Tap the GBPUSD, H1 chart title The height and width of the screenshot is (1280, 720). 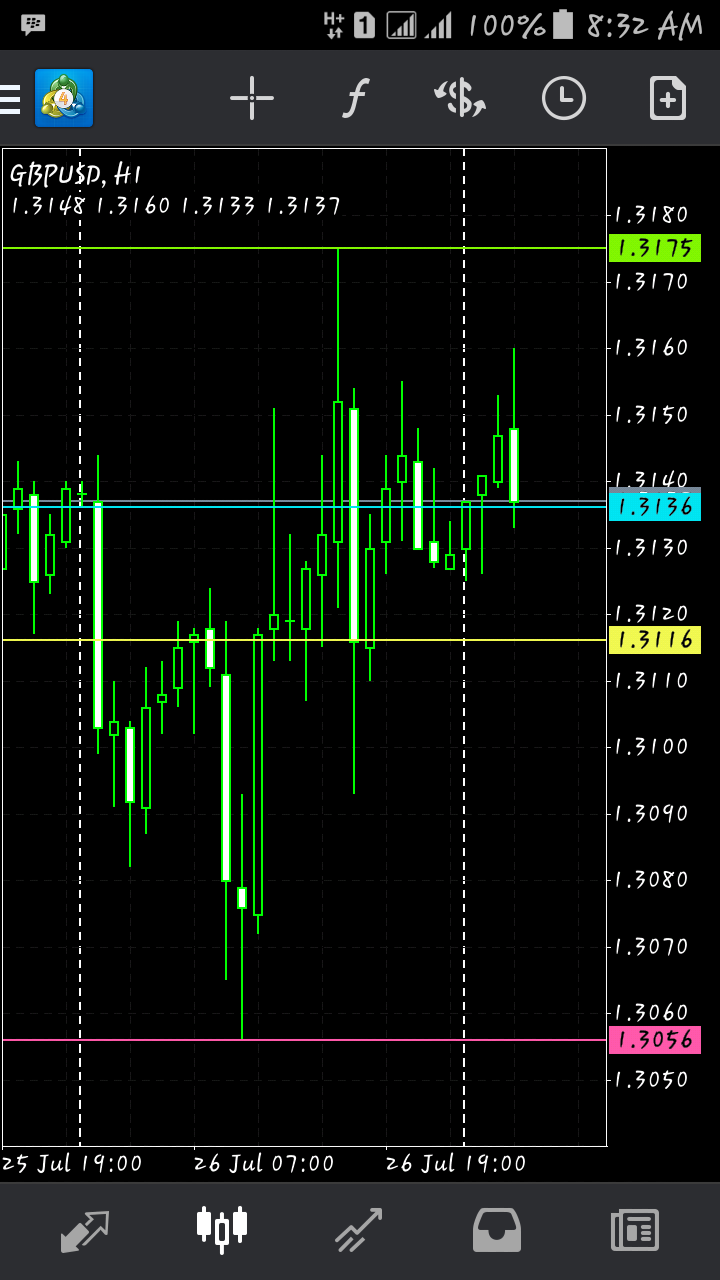[76, 175]
